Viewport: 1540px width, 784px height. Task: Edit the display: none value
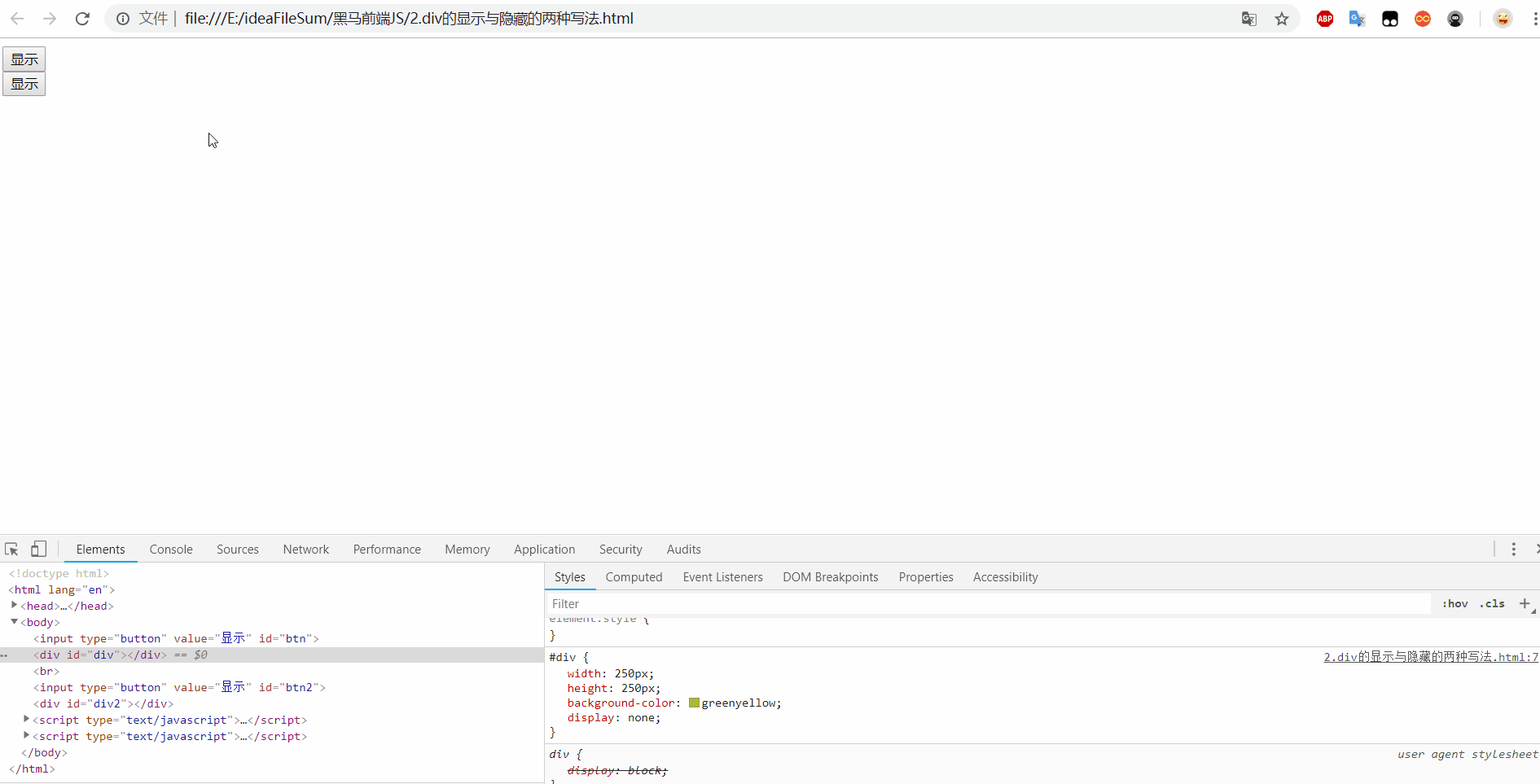642,717
